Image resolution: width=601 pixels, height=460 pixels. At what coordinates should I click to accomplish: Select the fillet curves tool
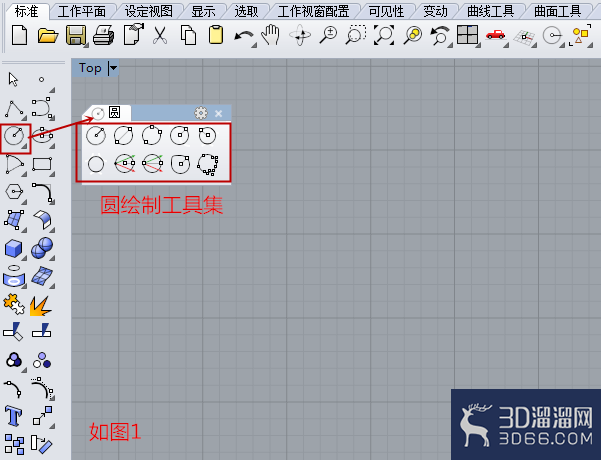[x=42, y=192]
